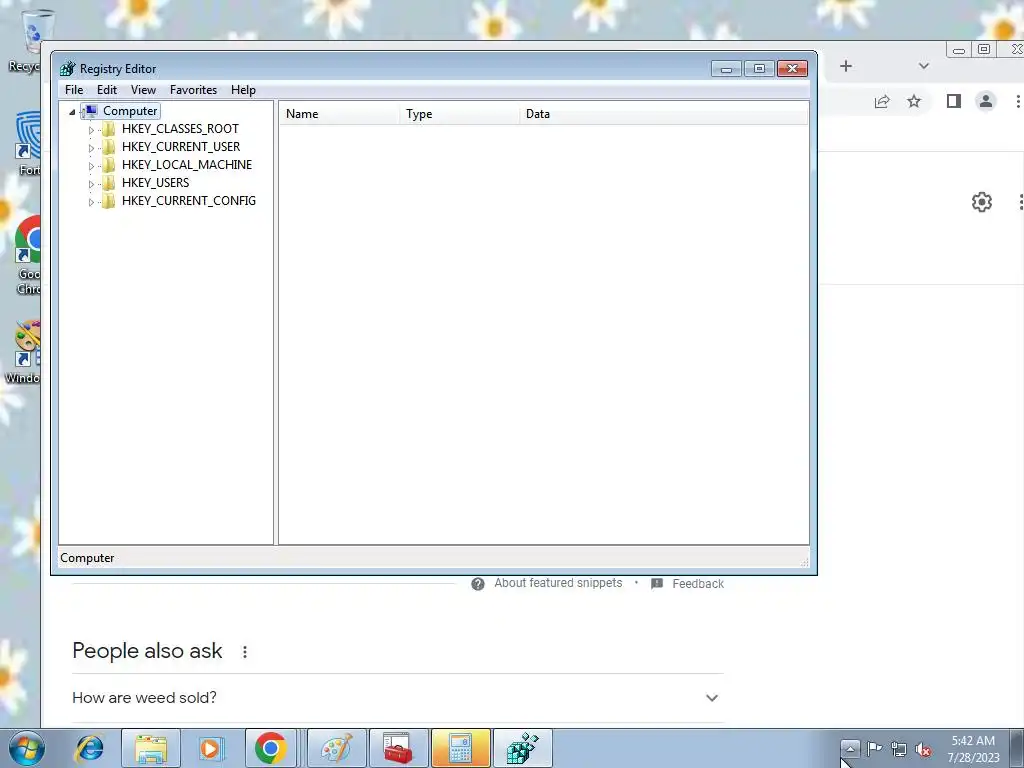The width and height of the screenshot is (1024, 768).
Task: Click the Type column header
Action: 459,114
